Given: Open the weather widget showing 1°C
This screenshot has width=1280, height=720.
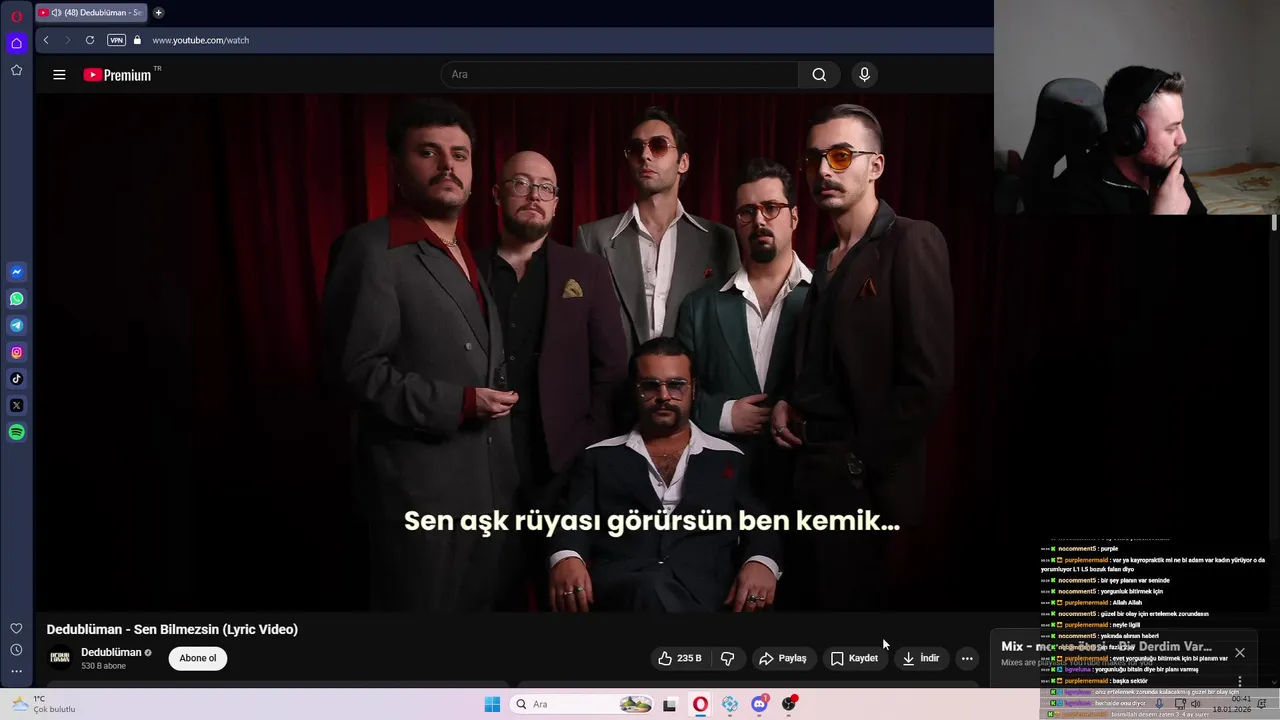Looking at the screenshot, I should coord(44,704).
